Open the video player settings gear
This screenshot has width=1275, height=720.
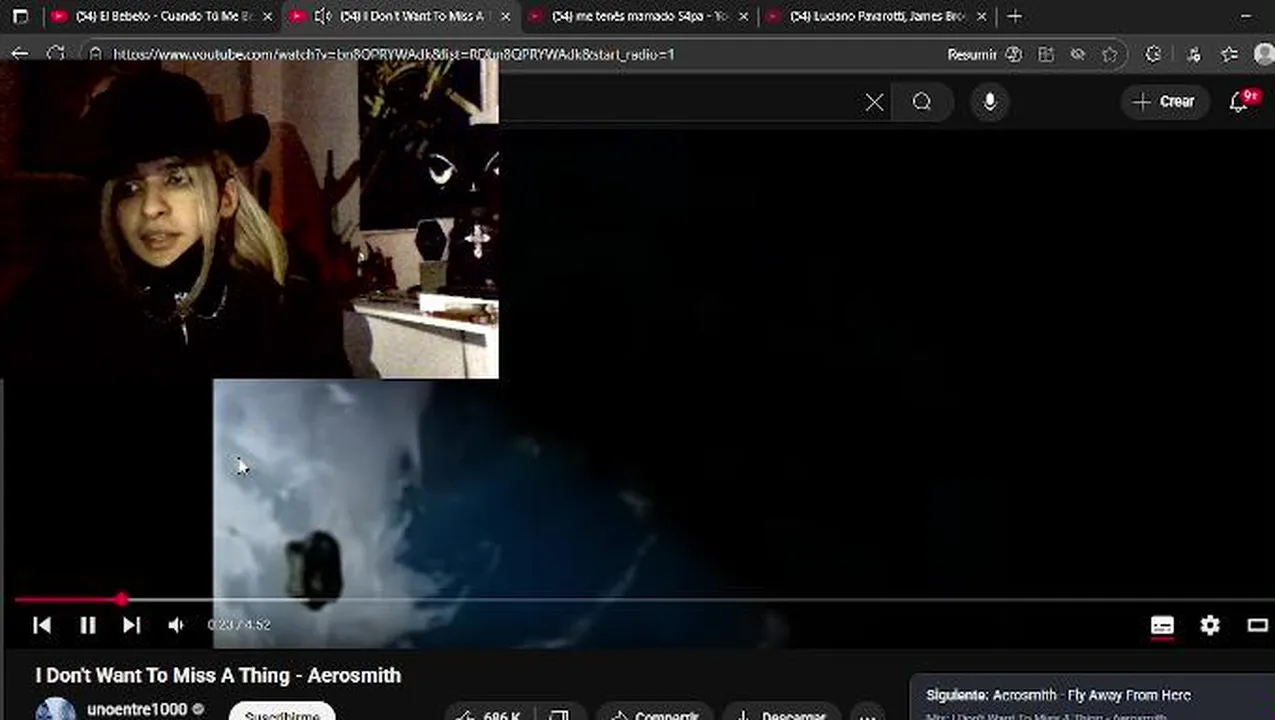1210,625
